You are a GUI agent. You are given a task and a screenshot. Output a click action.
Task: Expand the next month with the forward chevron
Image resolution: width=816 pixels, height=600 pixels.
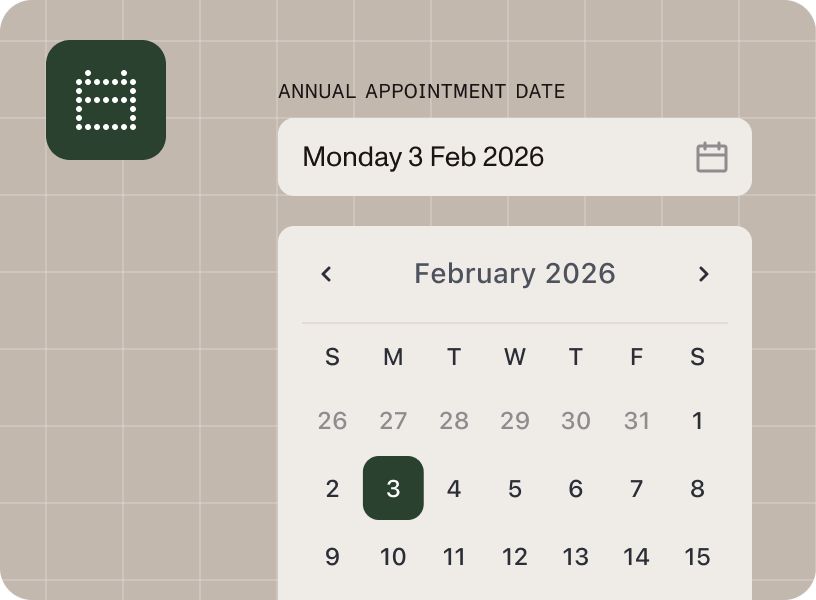point(702,273)
